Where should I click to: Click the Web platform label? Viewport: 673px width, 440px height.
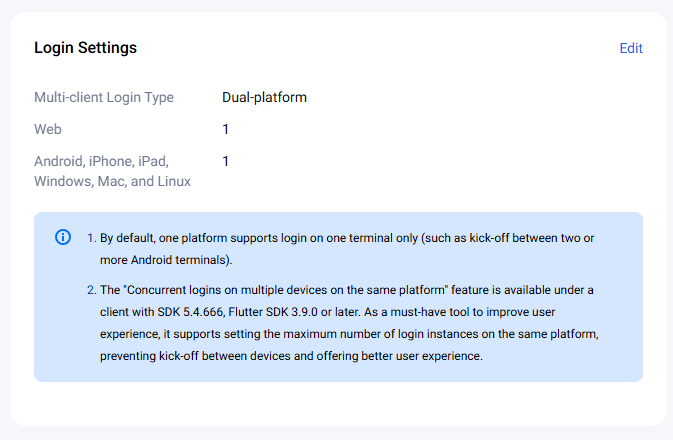coord(48,129)
